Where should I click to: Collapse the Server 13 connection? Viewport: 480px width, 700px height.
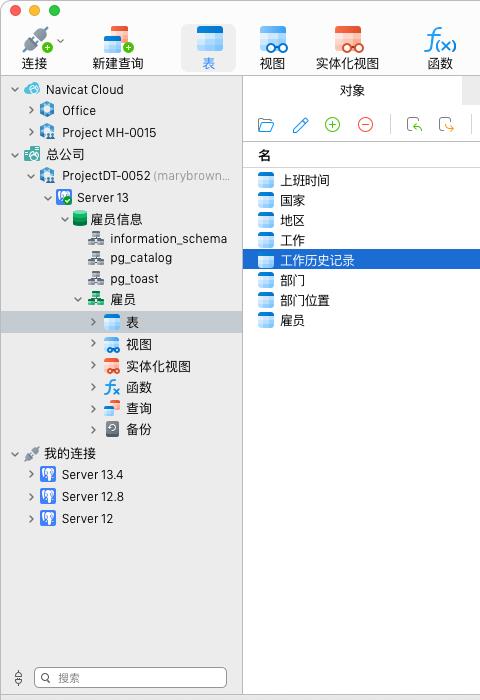click(x=48, y=198)
